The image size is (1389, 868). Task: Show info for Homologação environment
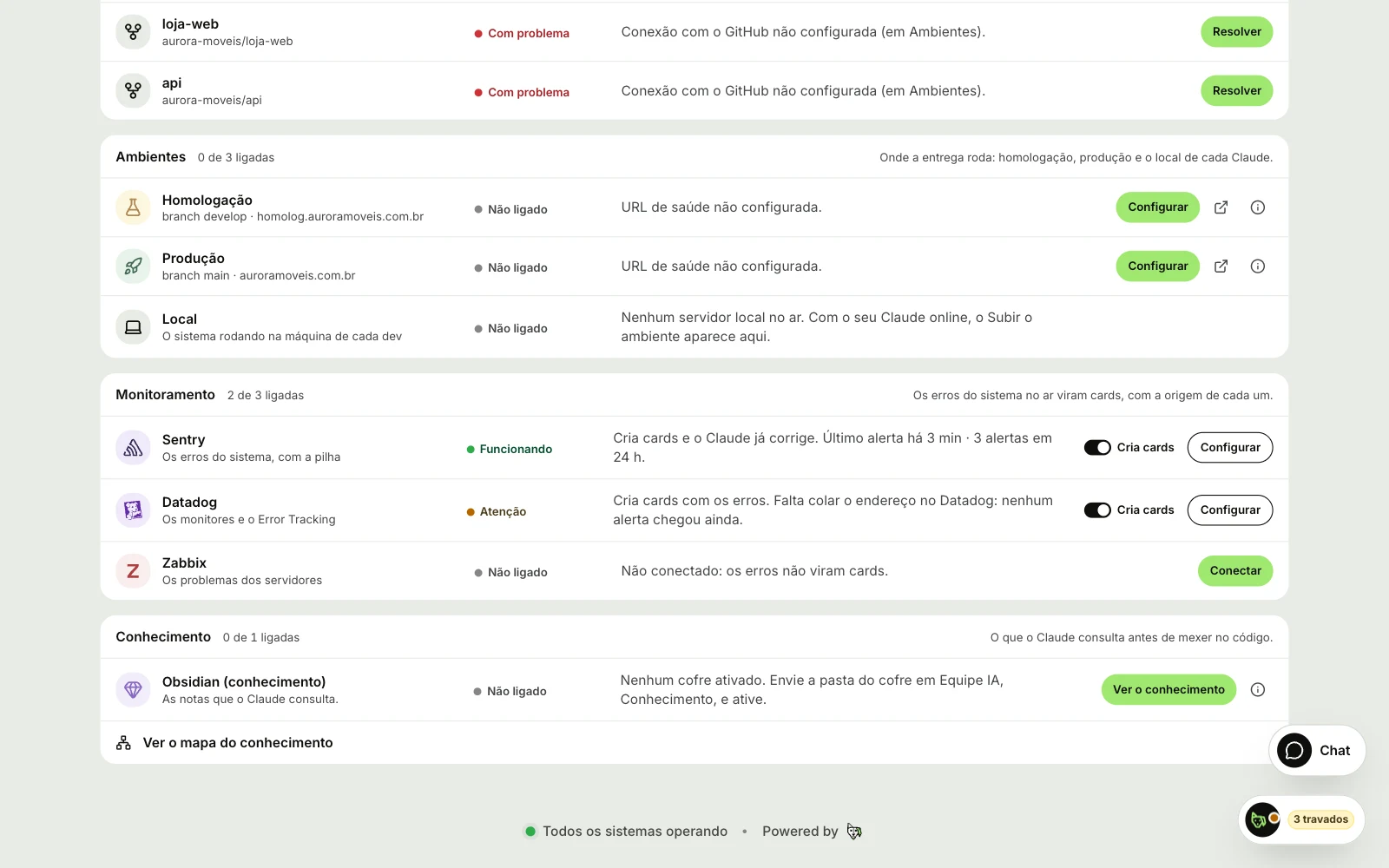[1257, 207]
